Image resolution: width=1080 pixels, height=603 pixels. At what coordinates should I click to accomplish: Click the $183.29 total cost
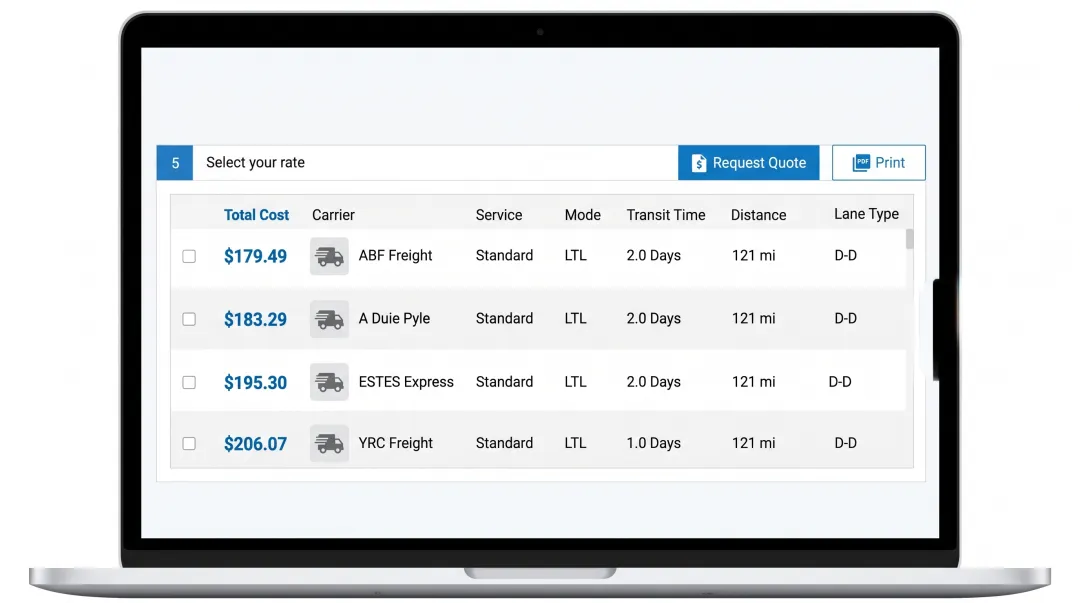pyautogui.click(x=255, y=320)
